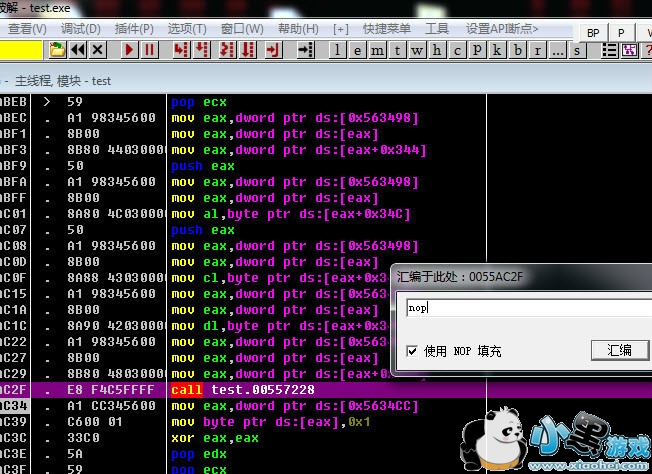Open the 'e' executable modules window
Image resolution: width=652 pixels, height=474 pixels.
coord(358,49)
